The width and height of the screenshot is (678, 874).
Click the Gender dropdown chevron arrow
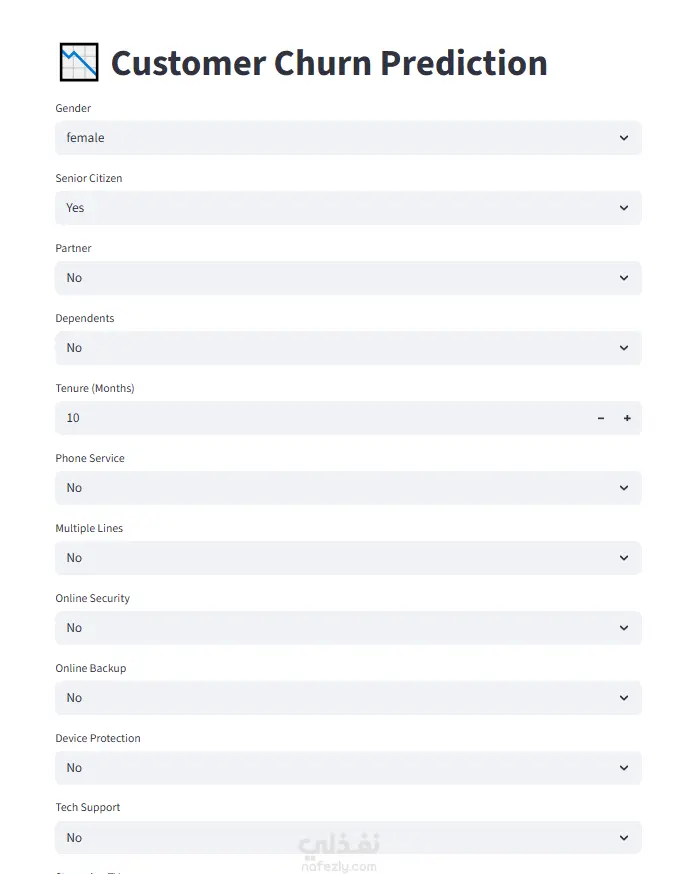point(624,138)
